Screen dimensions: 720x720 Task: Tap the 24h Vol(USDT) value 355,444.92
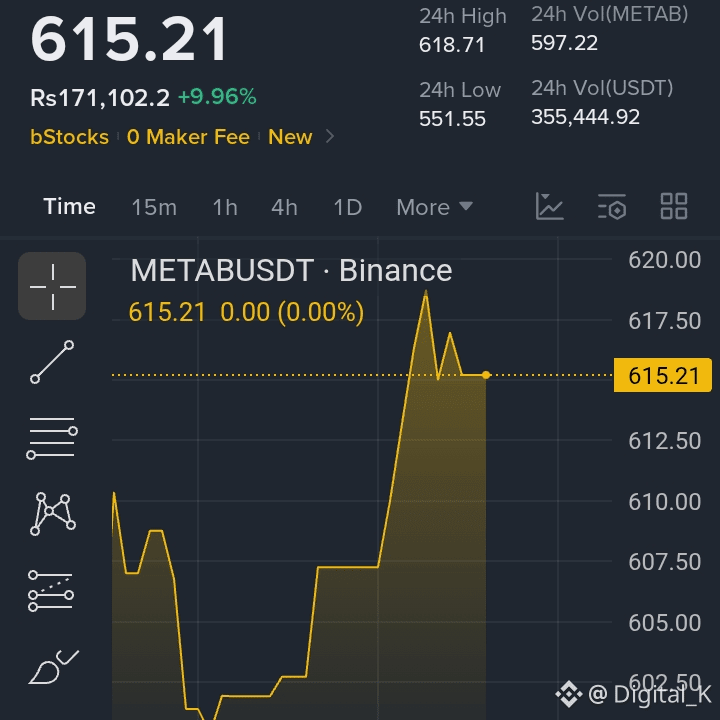(585, 117)
